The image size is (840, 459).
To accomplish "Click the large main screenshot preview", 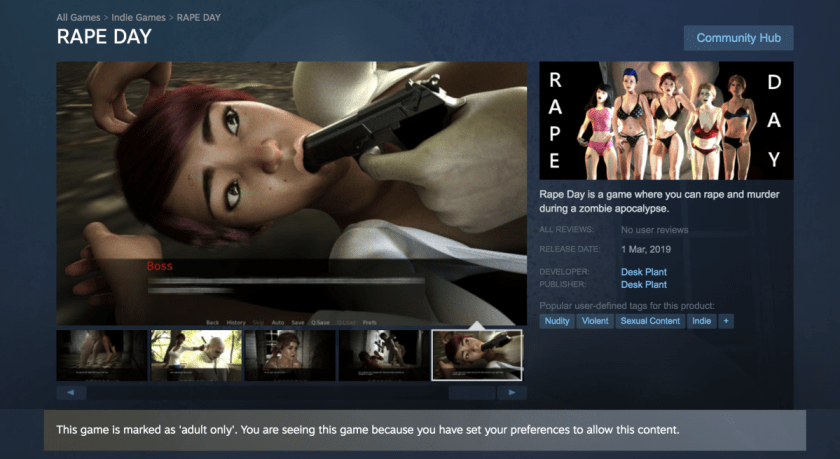I will 291,193.
